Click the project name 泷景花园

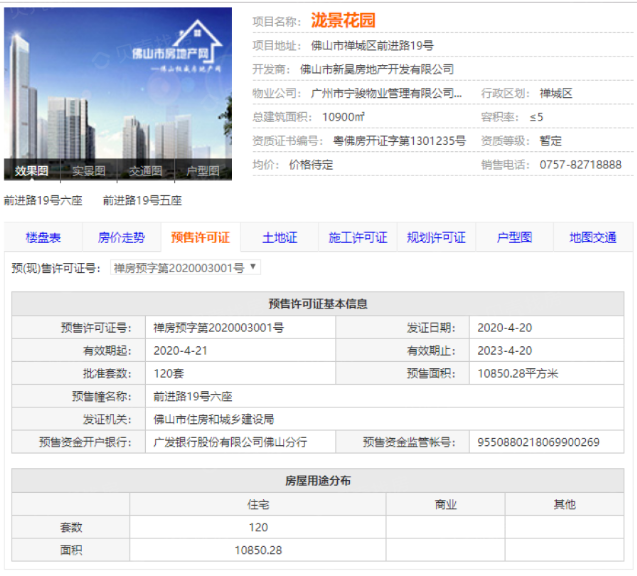coord(343,20)
